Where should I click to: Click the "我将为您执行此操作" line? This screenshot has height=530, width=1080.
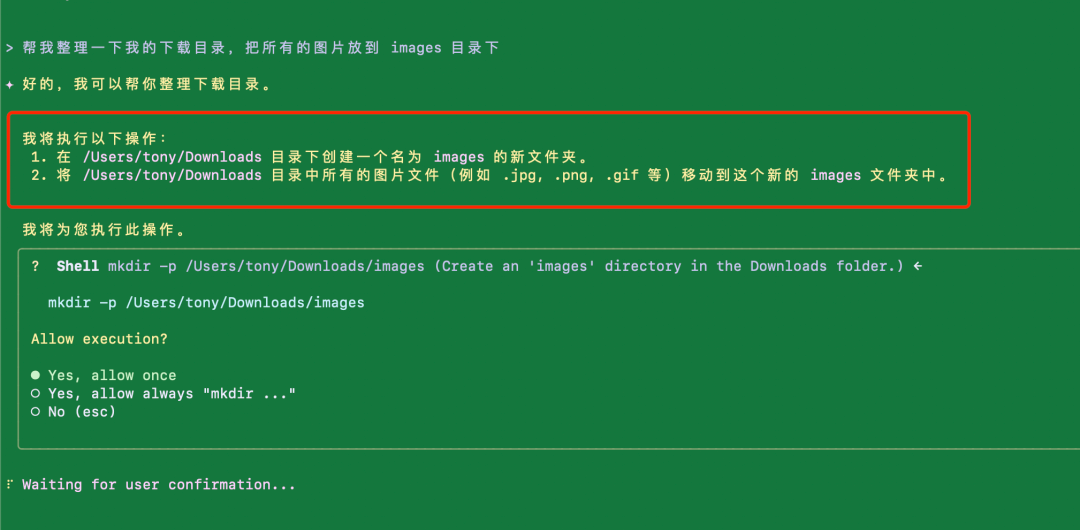point(104,230)
